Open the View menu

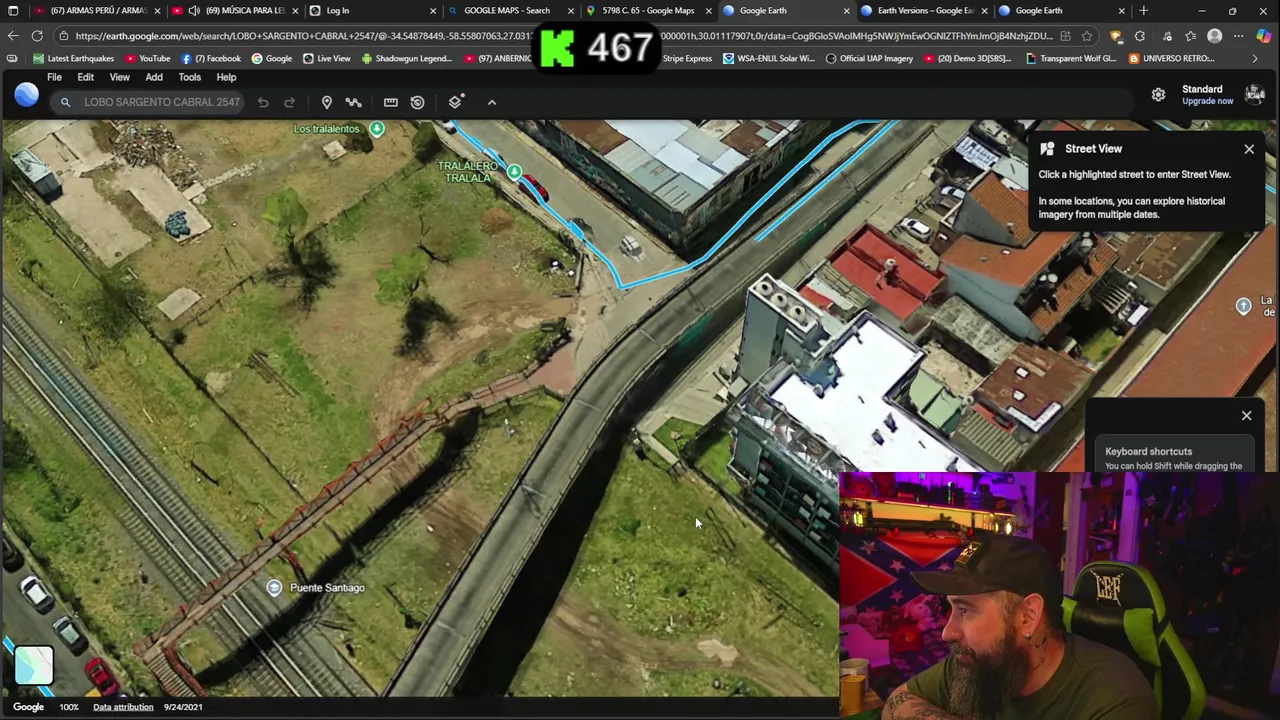pos(119,77)
